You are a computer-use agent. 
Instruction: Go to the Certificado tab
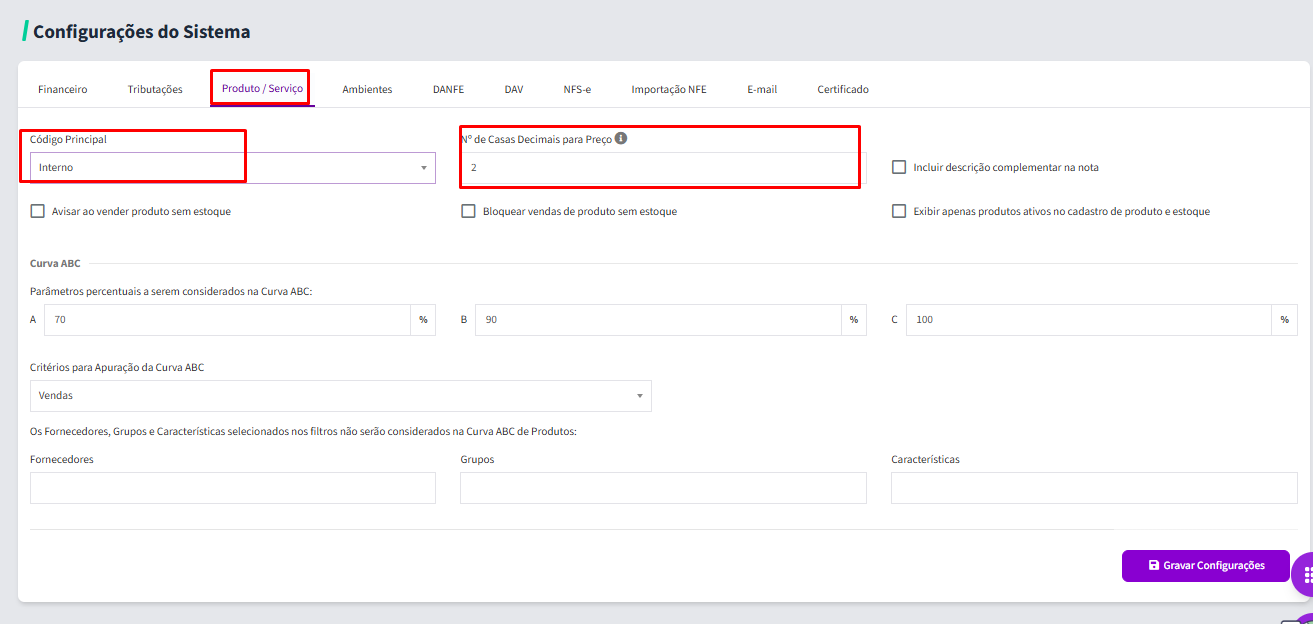(843, 89)
